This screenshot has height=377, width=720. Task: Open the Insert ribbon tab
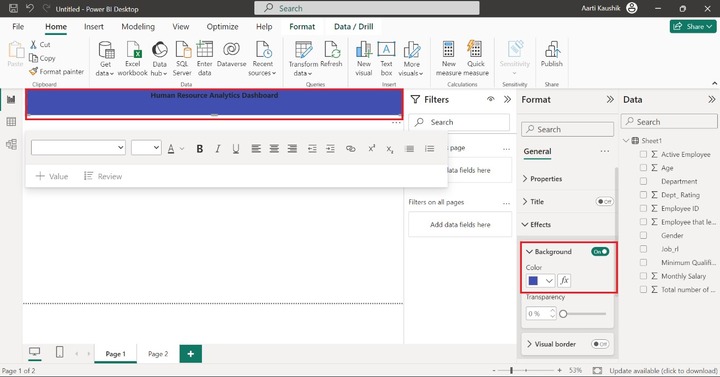[x=94, y=27]
